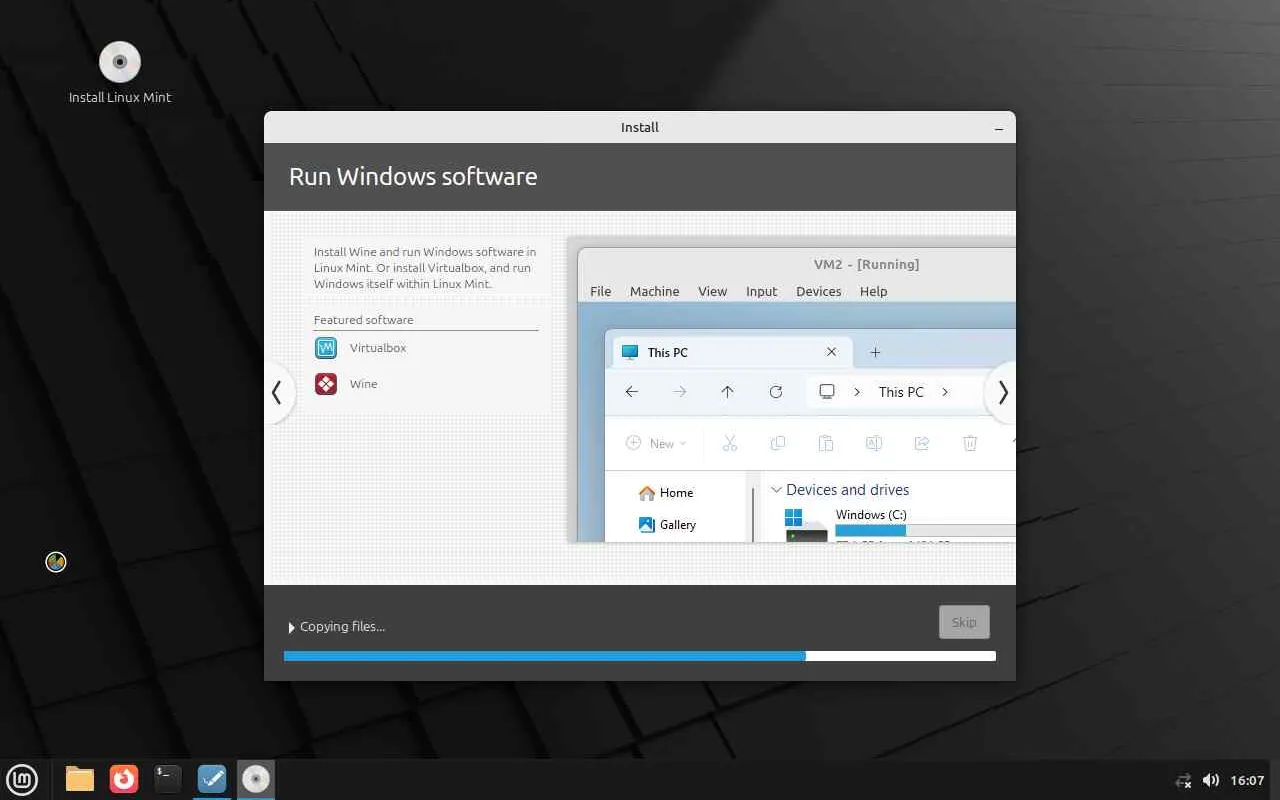Screen dimensions: 1280x800
Task: Click the Virtualbox featured software label
Action: coord(378,348)
